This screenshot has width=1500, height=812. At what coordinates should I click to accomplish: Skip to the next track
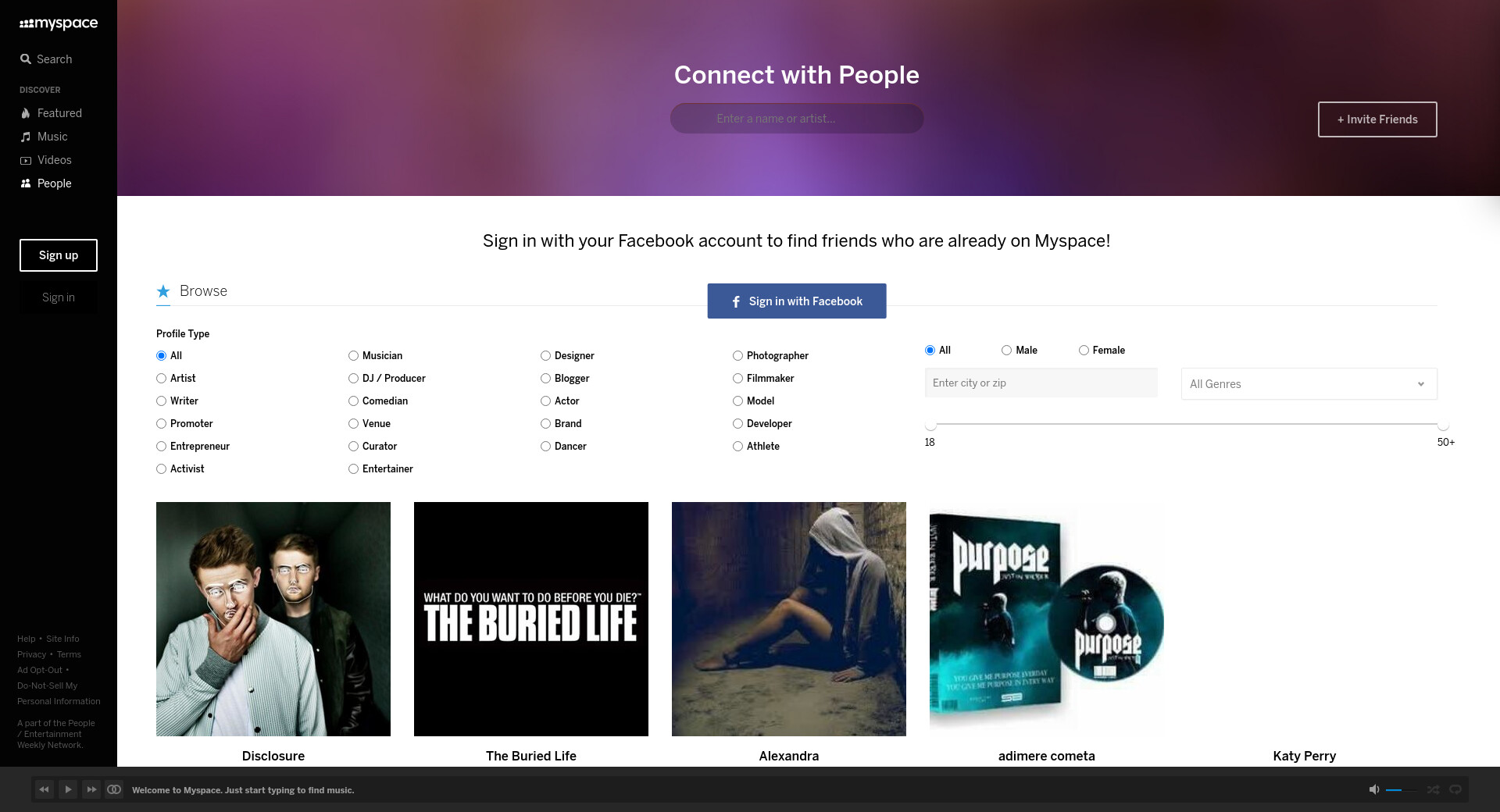[91, 789]
